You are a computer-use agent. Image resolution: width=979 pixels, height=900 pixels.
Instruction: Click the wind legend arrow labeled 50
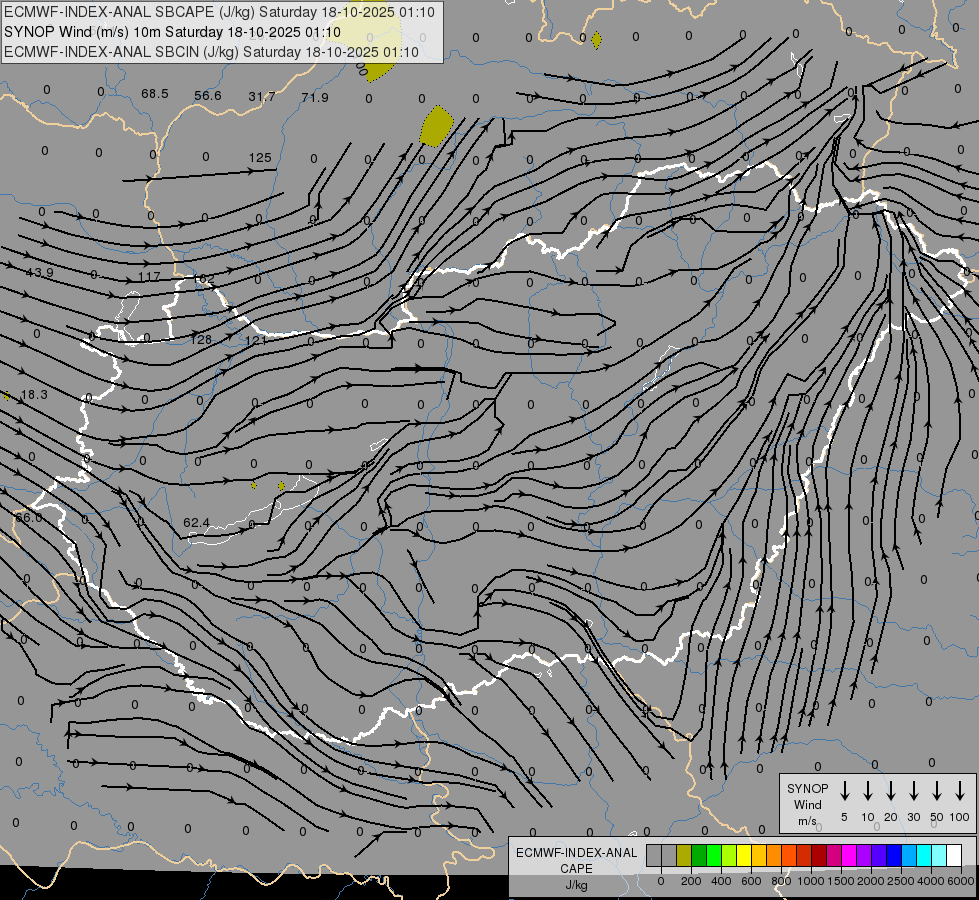937,790
